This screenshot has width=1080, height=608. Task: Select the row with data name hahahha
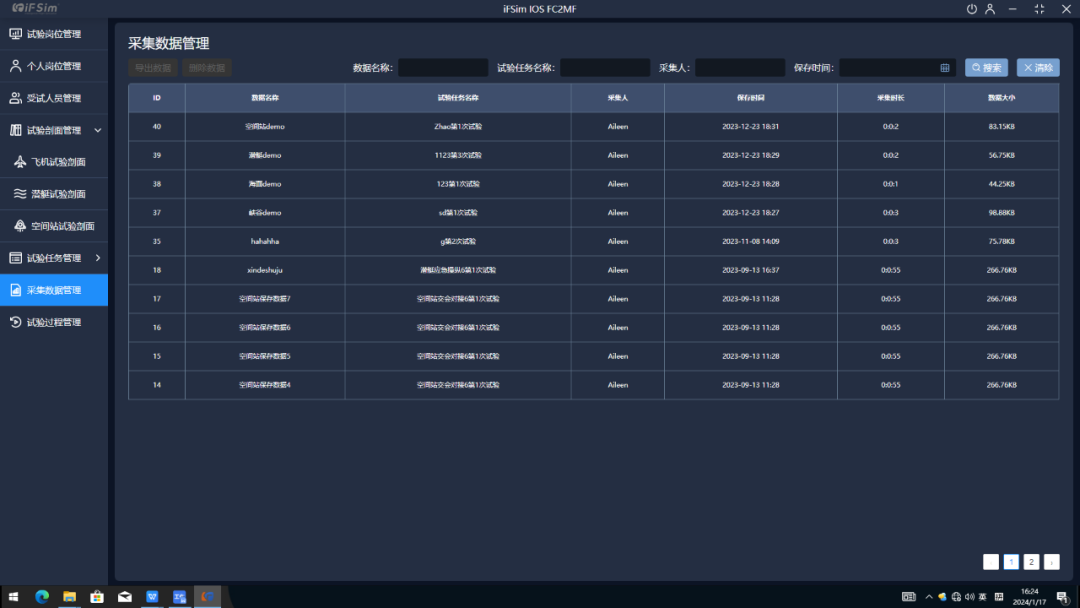click(265, 241)
